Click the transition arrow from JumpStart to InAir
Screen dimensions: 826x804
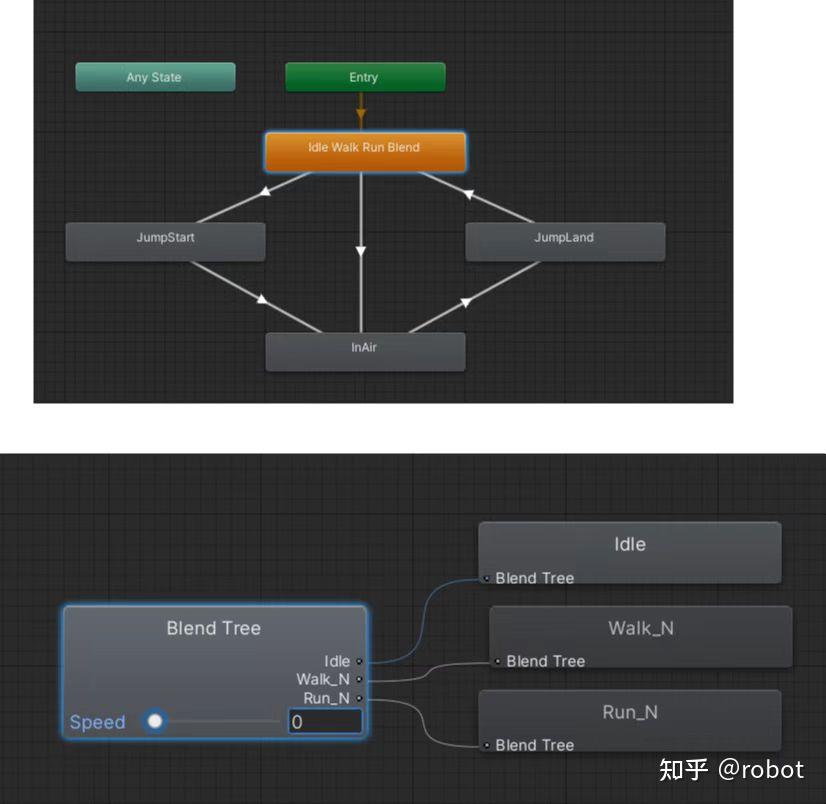[x=262, y=299]
